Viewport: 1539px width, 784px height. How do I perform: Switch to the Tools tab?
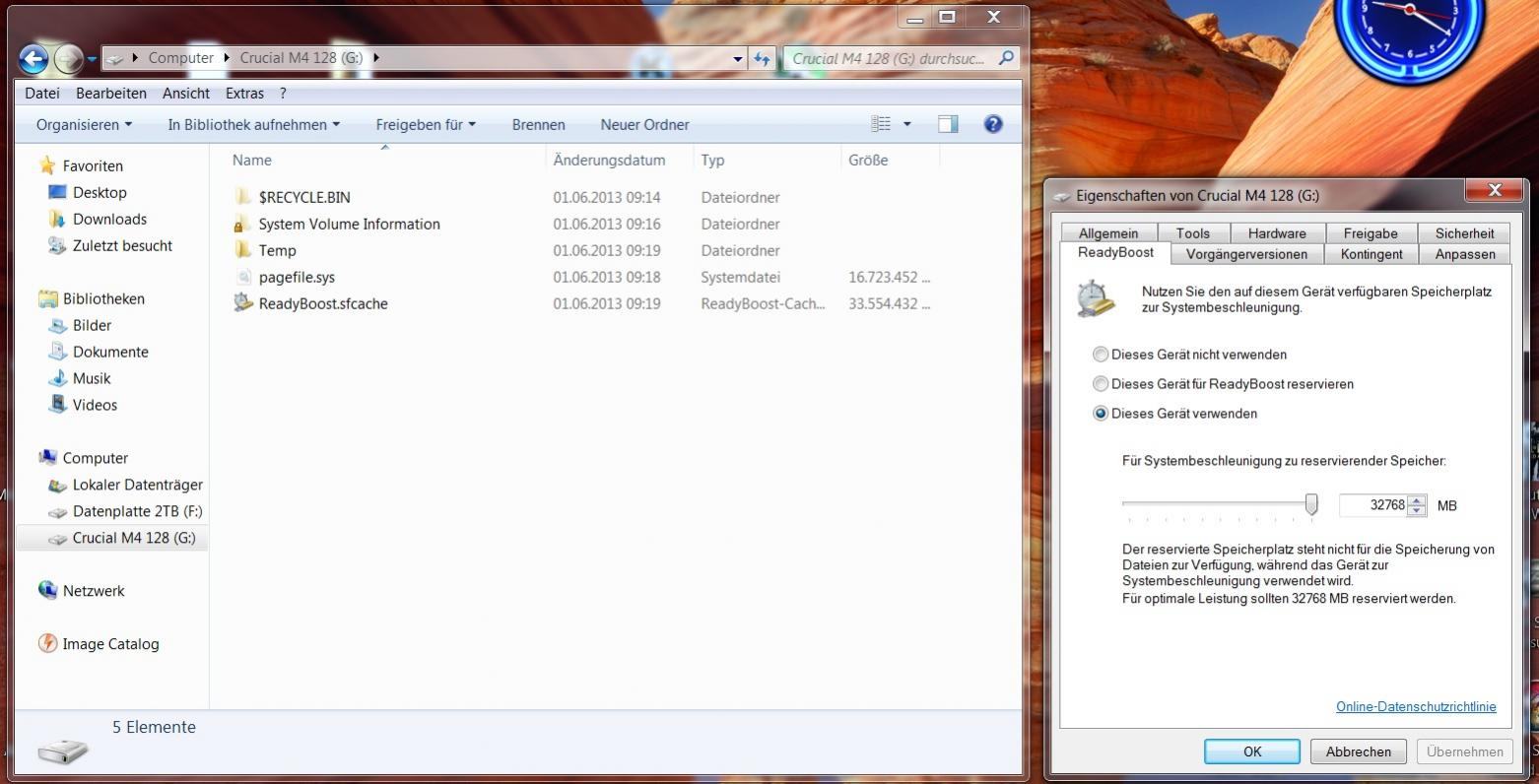point(1192,233)
